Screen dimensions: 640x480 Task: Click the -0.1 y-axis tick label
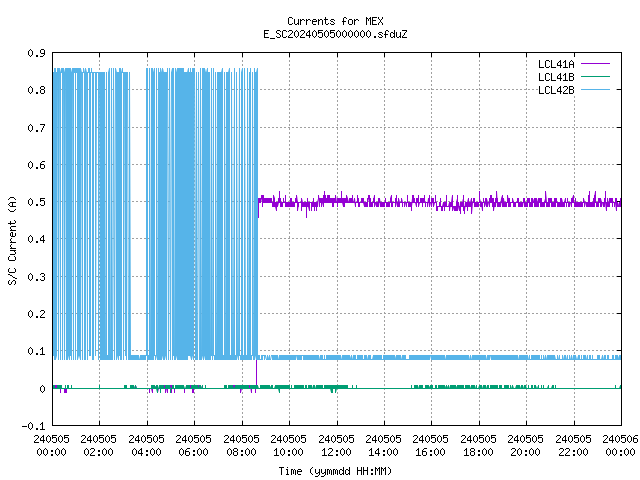click(33, 426)
